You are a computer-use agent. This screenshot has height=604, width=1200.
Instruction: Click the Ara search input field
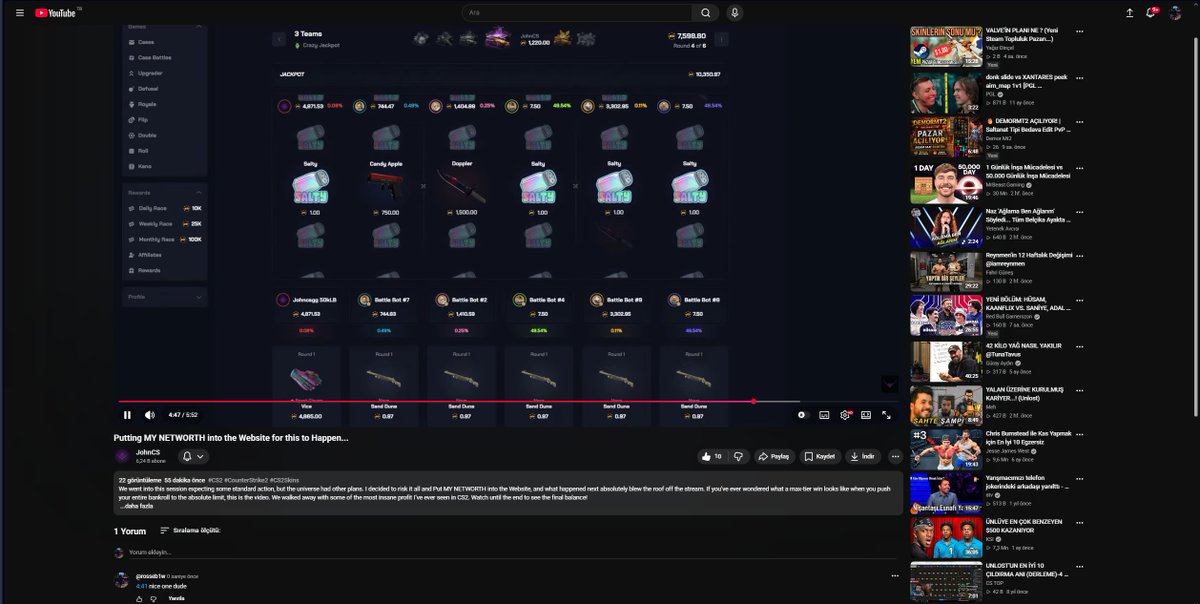point(577,13)
